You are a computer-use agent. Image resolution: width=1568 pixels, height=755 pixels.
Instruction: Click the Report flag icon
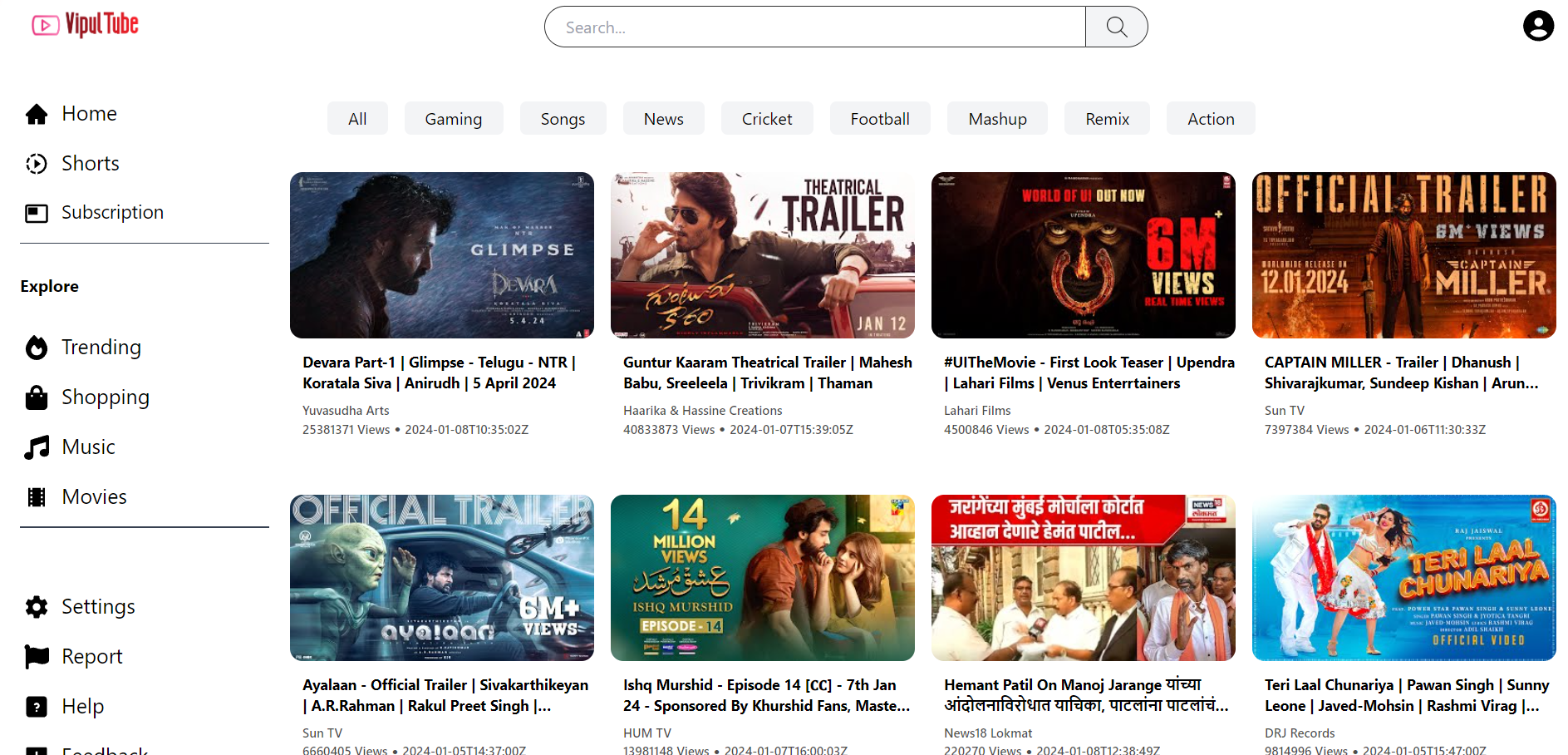[x=37, y=657]
